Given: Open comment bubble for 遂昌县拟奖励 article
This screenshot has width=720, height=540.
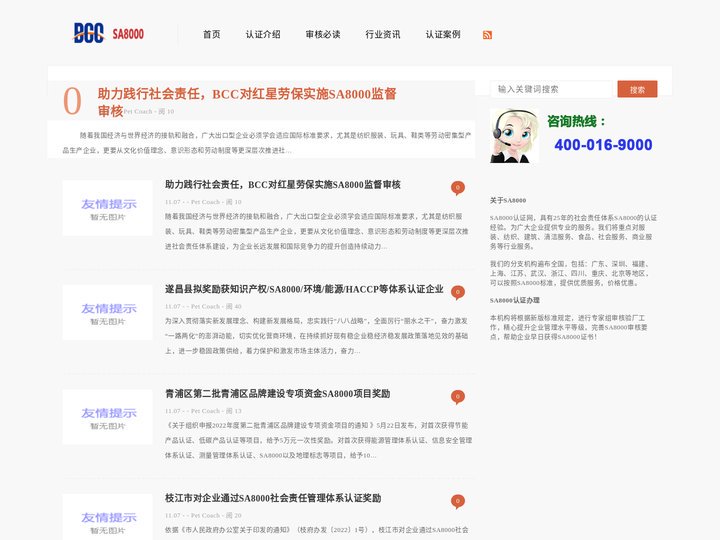Looking at the screenshot, I should [457, 292].
